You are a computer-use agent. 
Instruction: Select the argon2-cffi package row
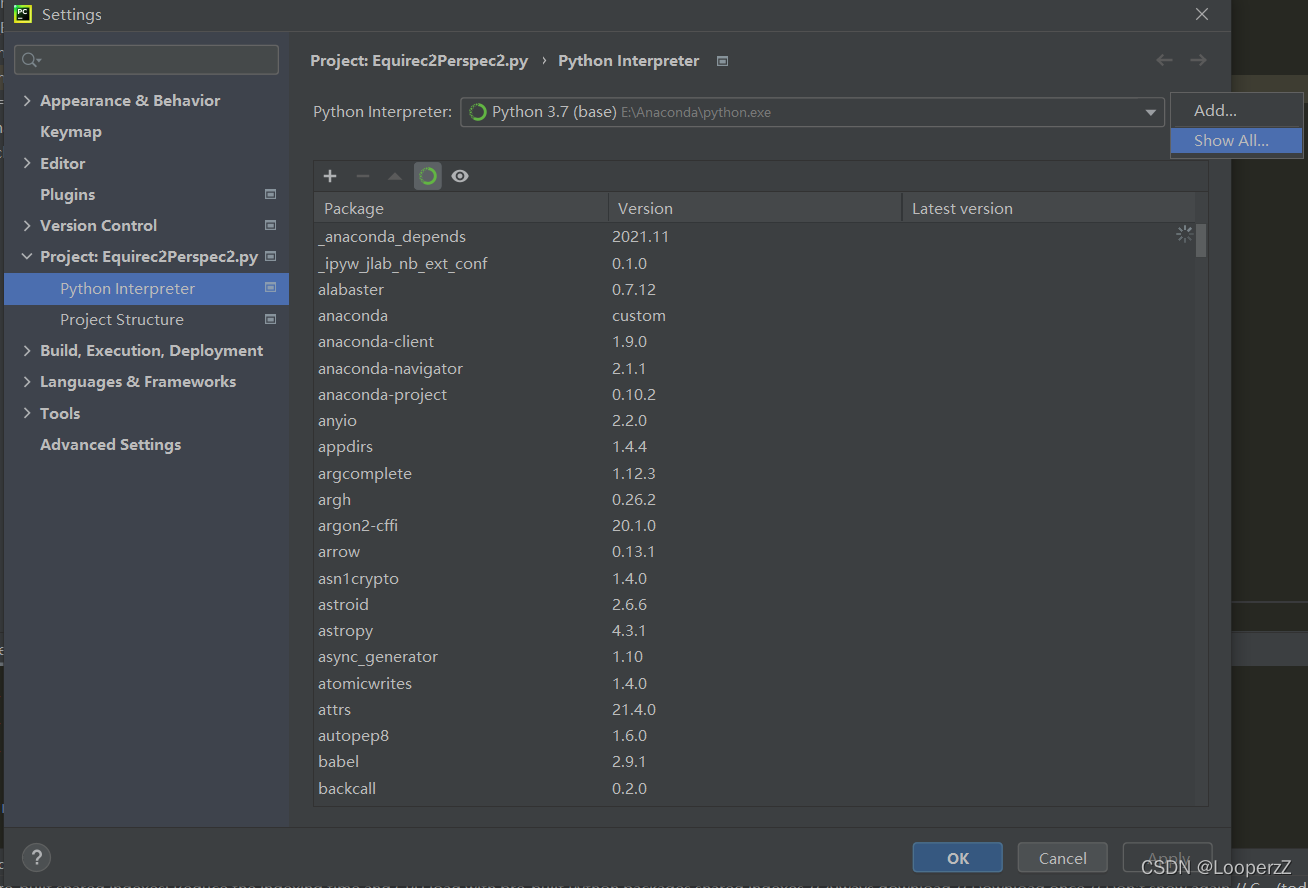(x=755, y=526)
